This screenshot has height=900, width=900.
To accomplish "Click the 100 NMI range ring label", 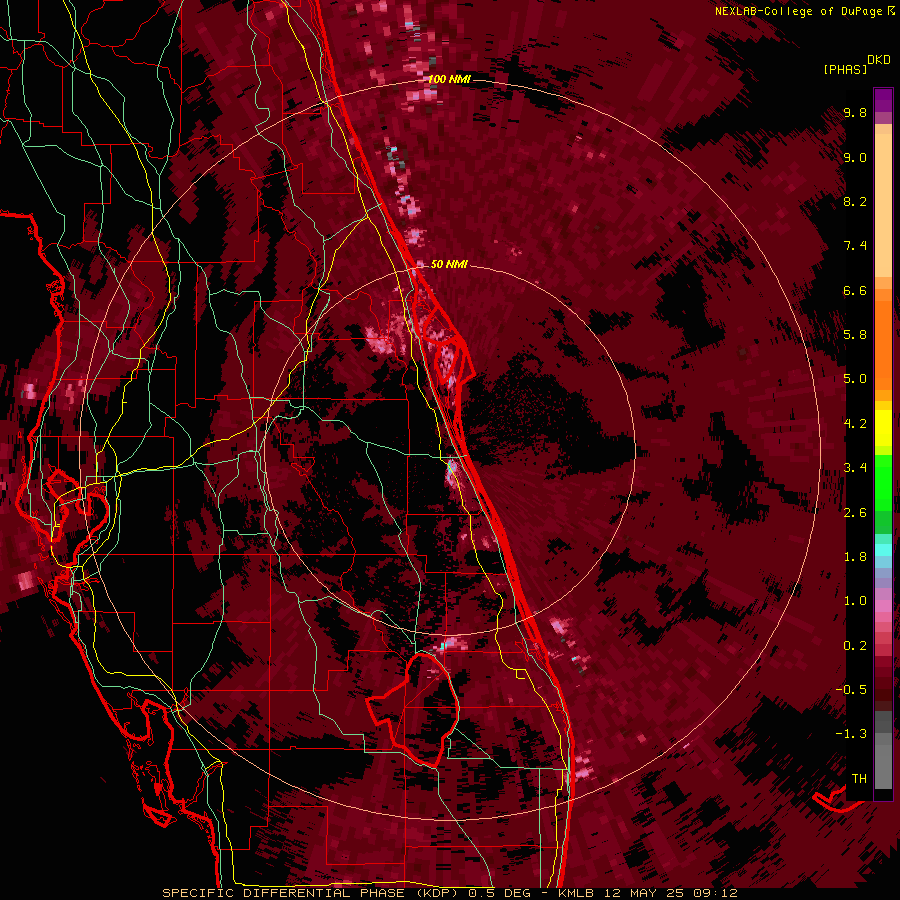I will [449, 79].
